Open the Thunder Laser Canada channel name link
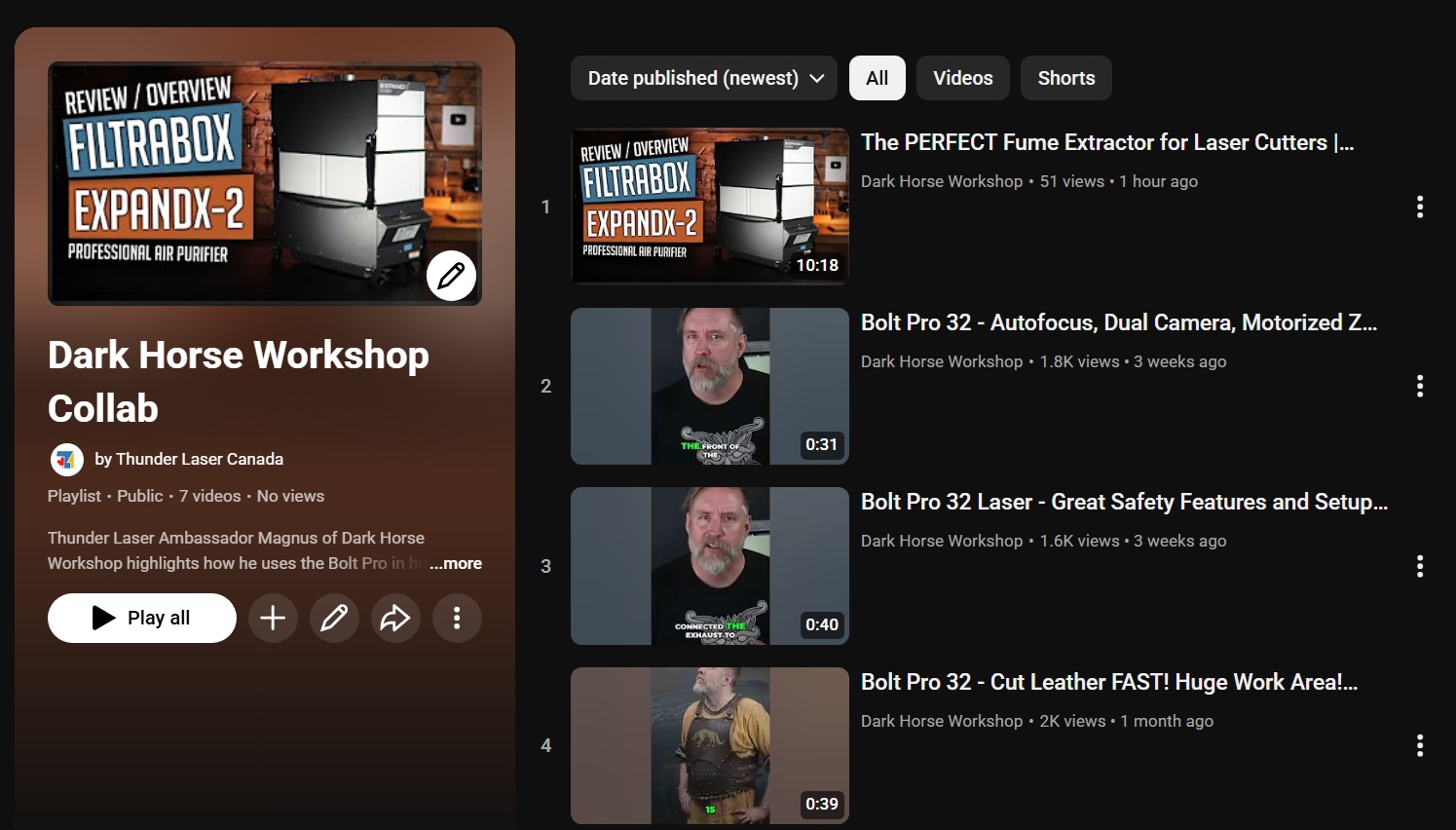 [199, 459]
